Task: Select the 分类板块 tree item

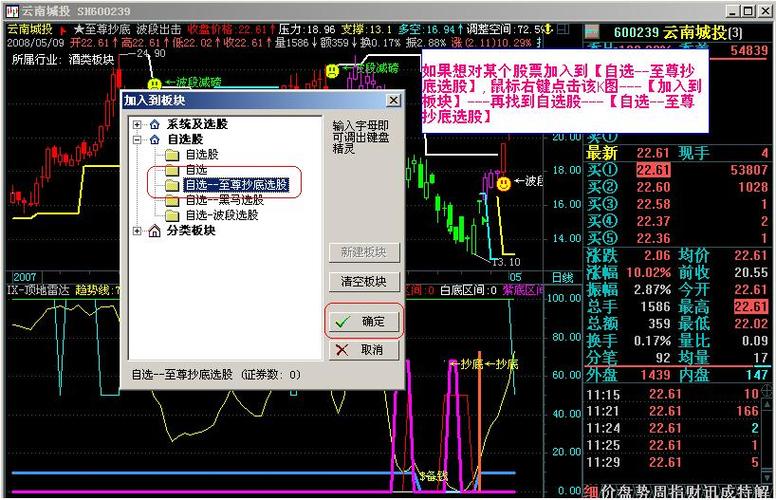Action: pyautogui.click(x=191, y=230)
